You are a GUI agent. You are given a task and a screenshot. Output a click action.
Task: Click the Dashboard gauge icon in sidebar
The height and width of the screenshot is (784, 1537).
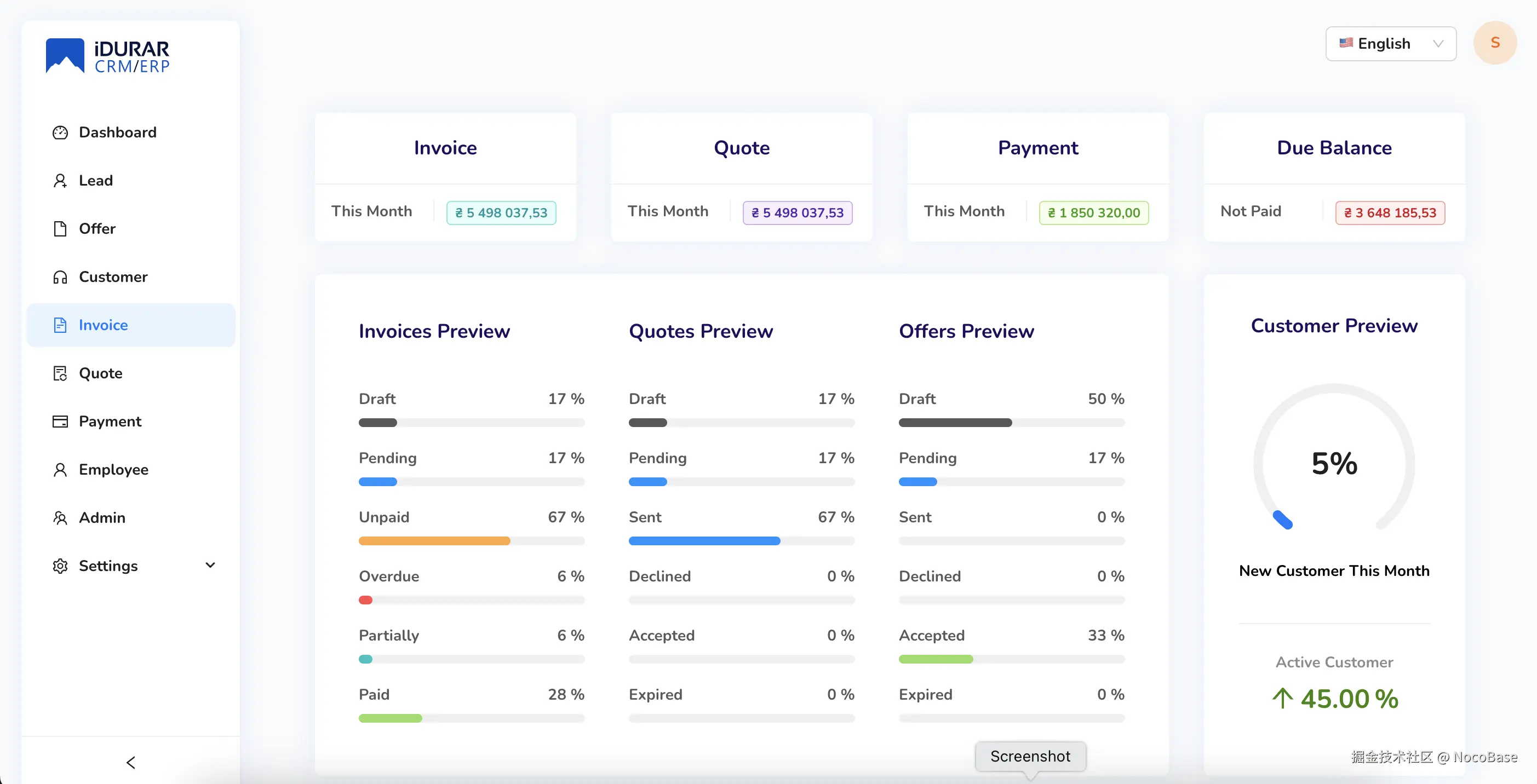point(60,132)
